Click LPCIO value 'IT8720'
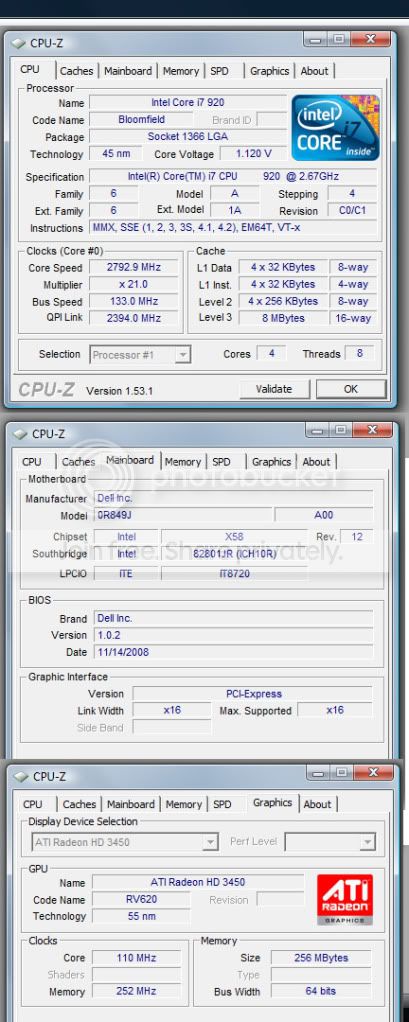 pyautogui.click(x=234, y=574)
